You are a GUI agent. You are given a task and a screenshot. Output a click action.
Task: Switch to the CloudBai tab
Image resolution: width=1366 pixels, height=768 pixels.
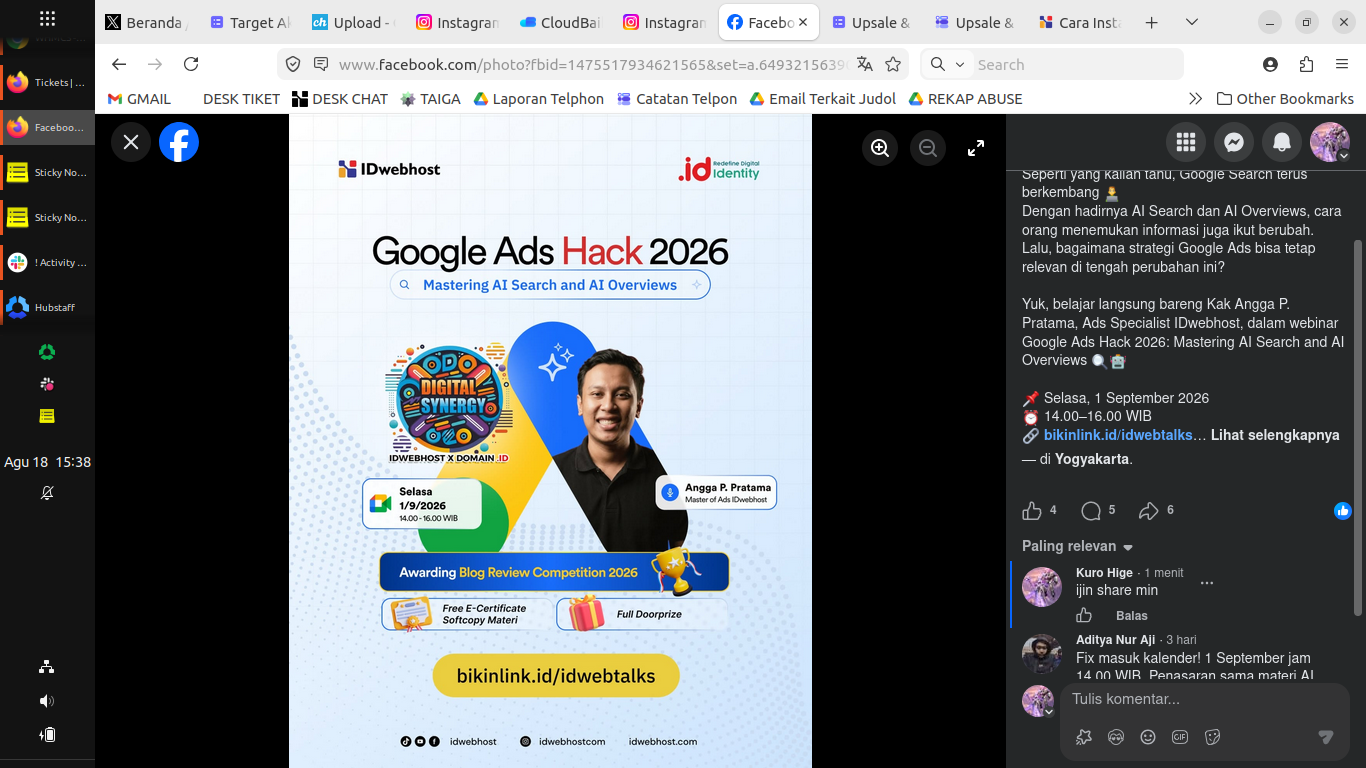(561, 22)
